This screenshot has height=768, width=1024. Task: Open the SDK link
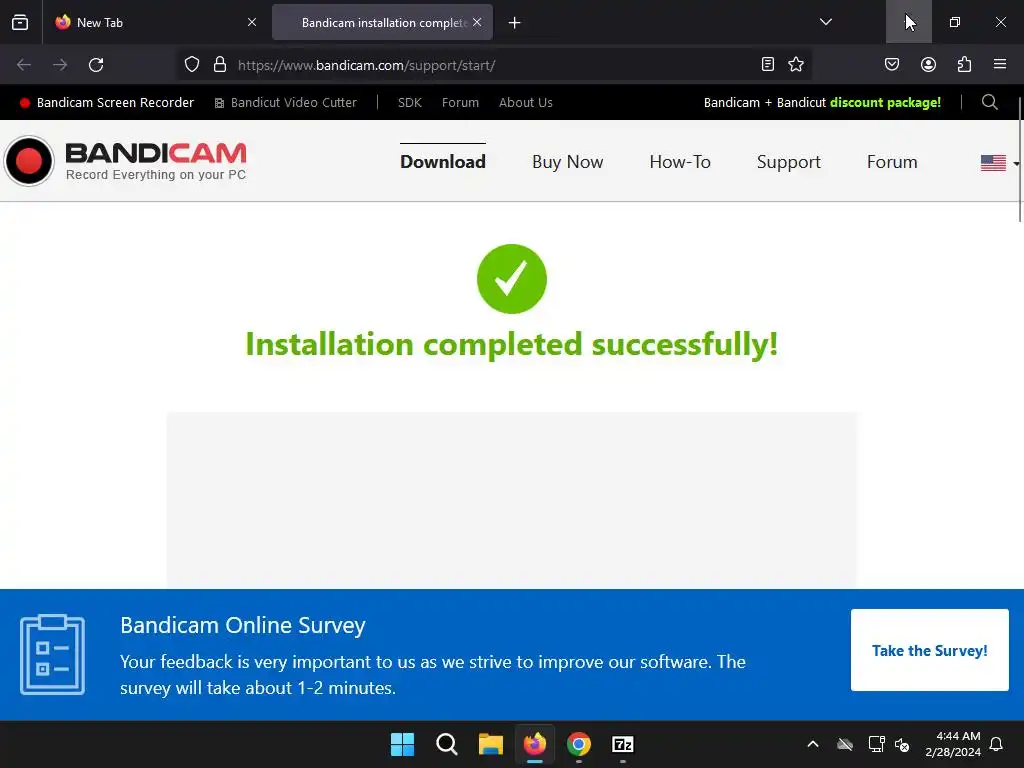tap(409, 103)
